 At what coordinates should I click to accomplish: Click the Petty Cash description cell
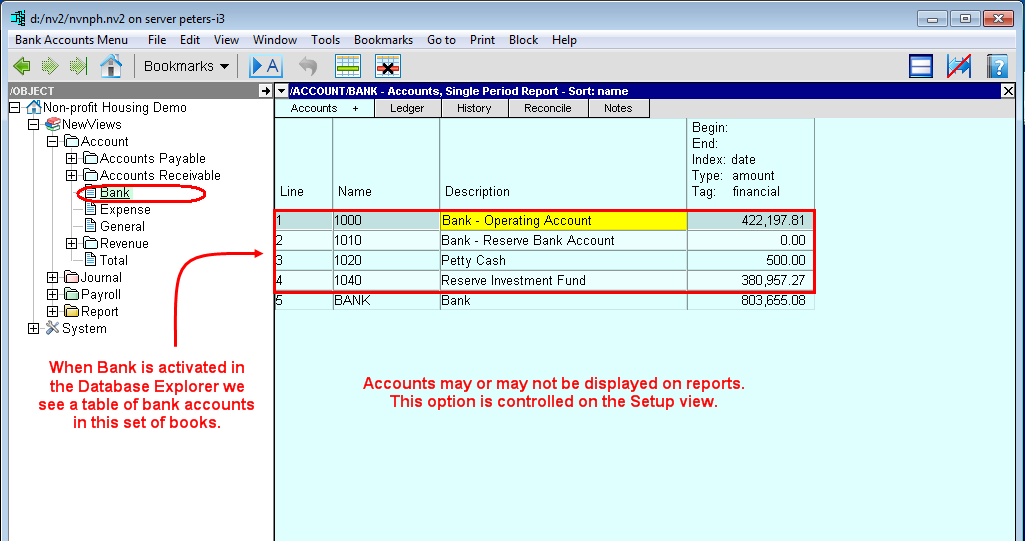[563, 260]
